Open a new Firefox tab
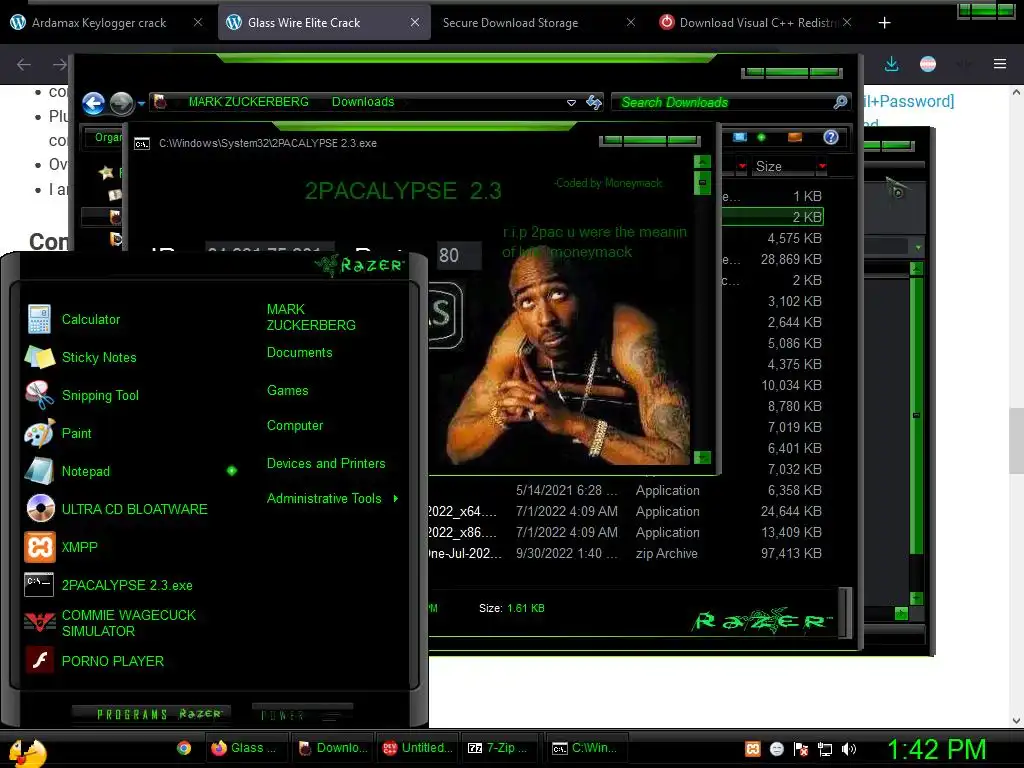This screenshot has width=1024, height=768. point(884,23)
